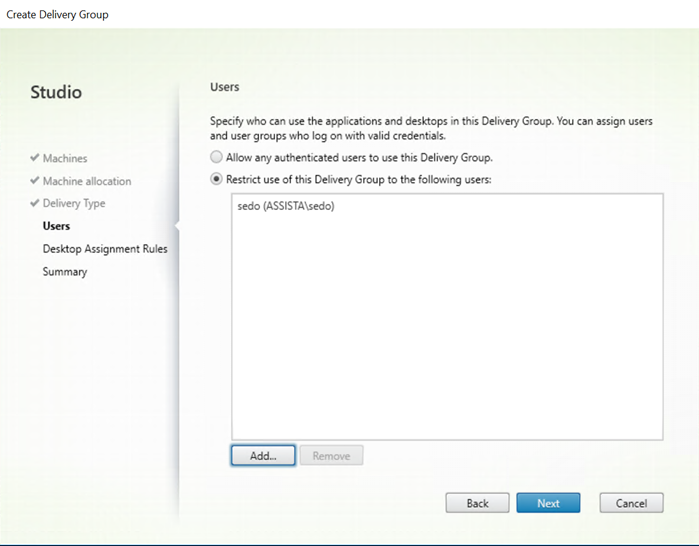Cancel the Create Delivery Group wizard
This screenshot has width=699, height=546.
[x=631, y=503]
